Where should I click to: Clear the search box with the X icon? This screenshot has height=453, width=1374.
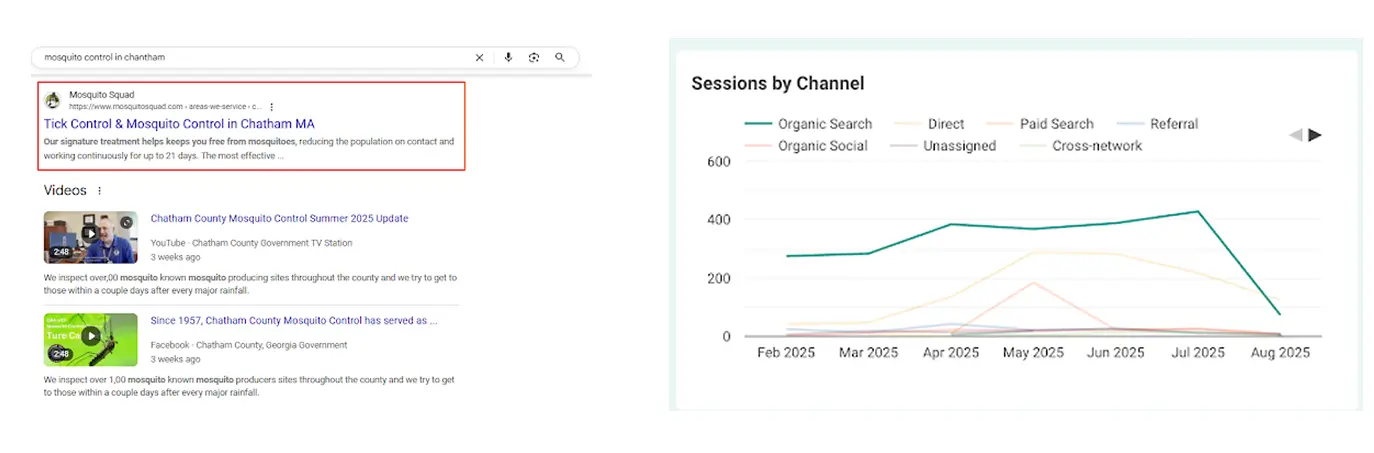point(479,58)
